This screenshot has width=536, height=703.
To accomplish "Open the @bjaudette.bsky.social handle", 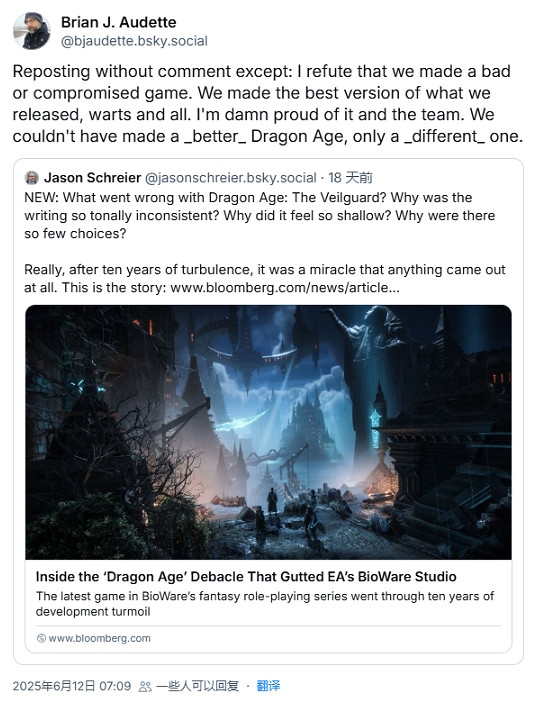I will 134,41.
